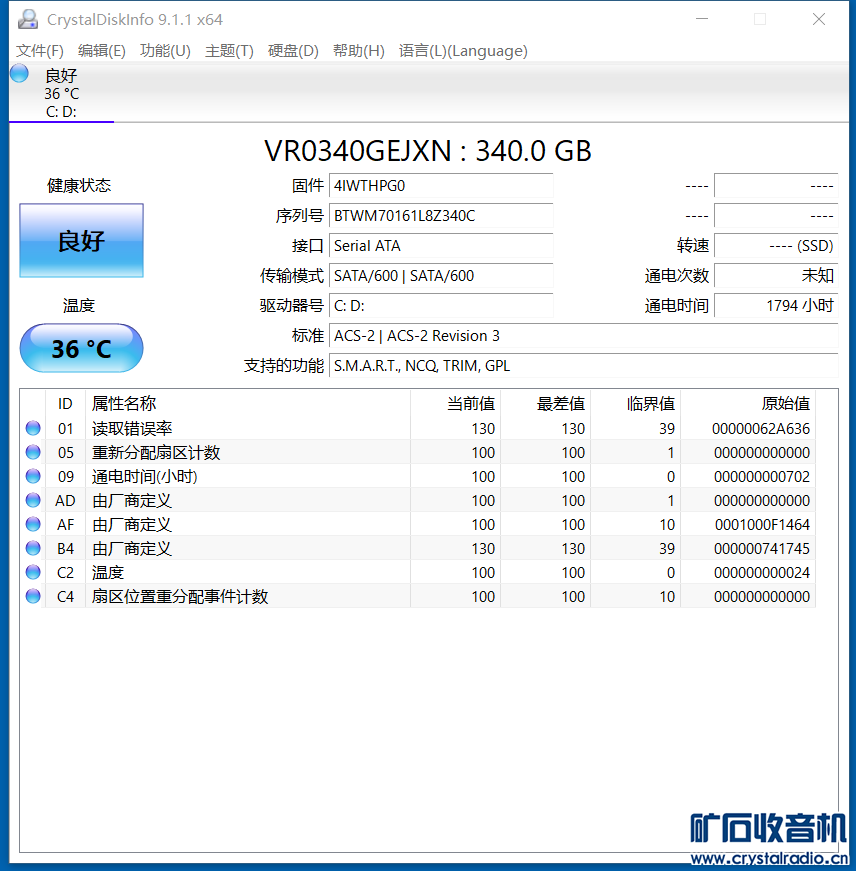Click status orb for attribute 05 row

(x=33, y=452)
